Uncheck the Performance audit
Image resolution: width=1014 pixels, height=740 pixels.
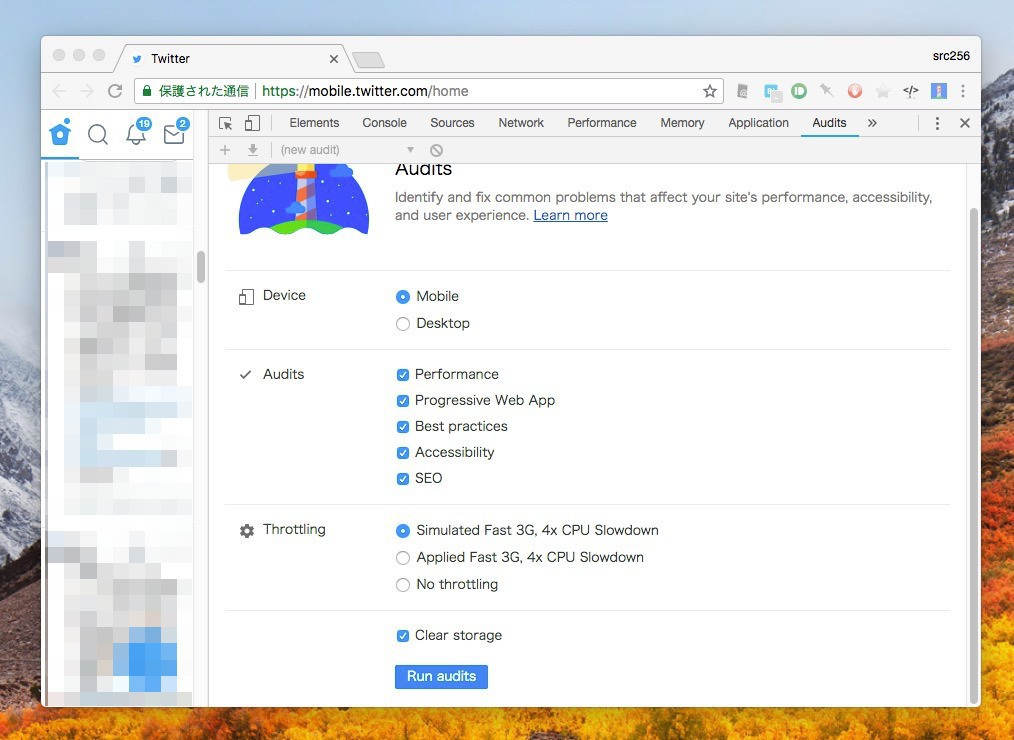click(x=402, y=375)
